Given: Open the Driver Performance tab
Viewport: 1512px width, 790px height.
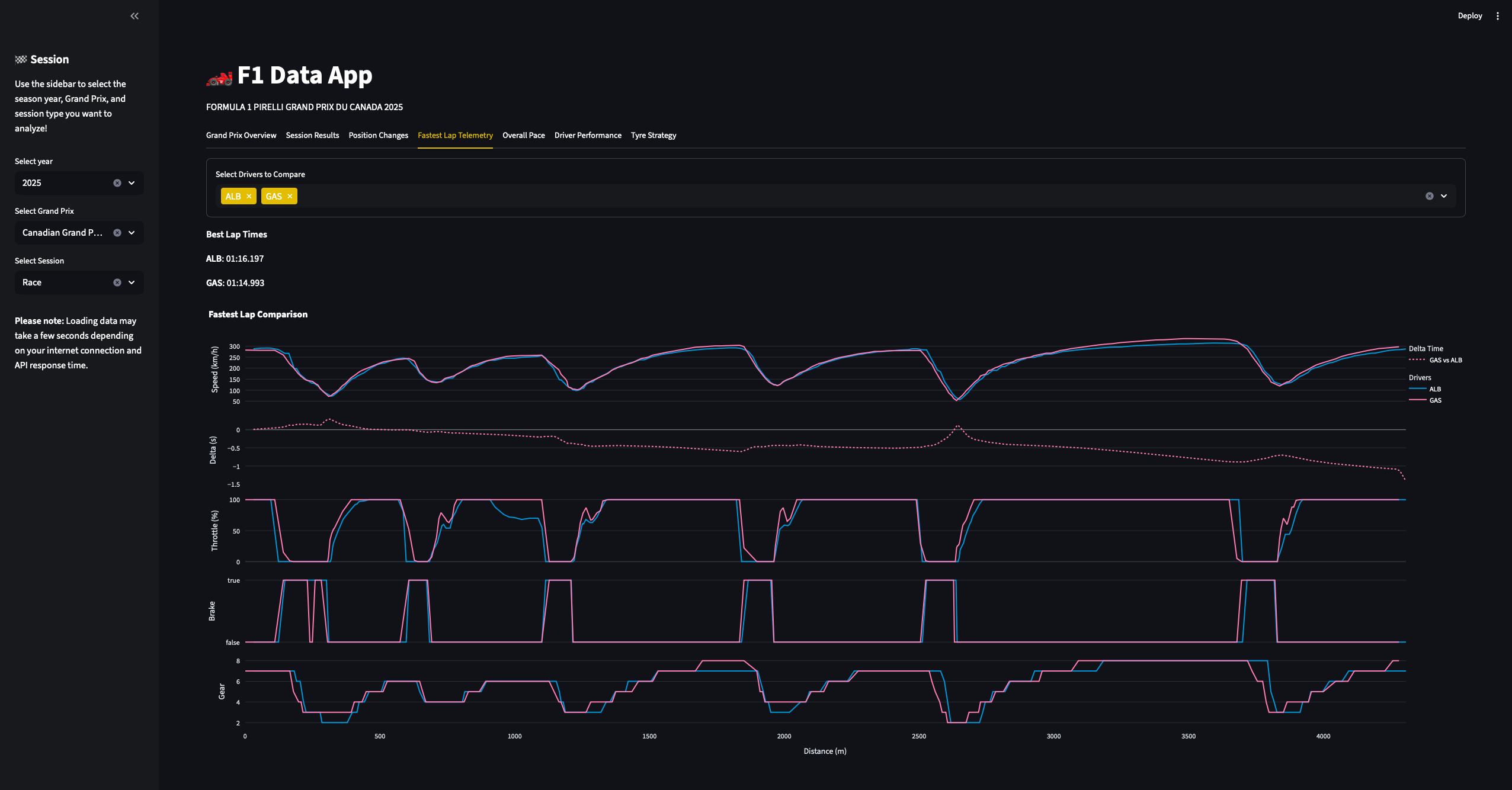Looking at the screenshot, I should pos(588,136).
